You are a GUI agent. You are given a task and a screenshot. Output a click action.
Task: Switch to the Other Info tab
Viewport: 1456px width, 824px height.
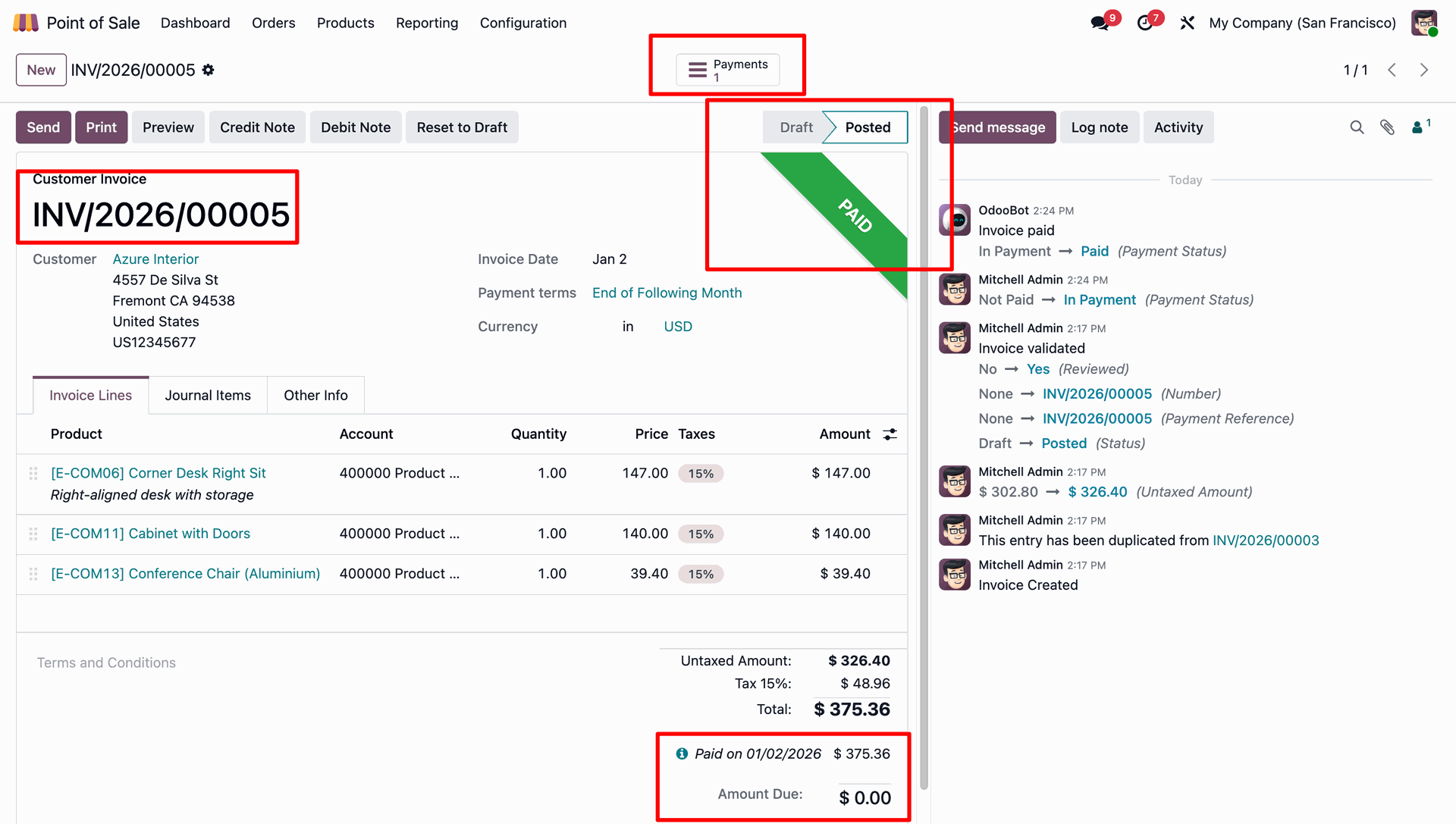click(x=315, y=395)
